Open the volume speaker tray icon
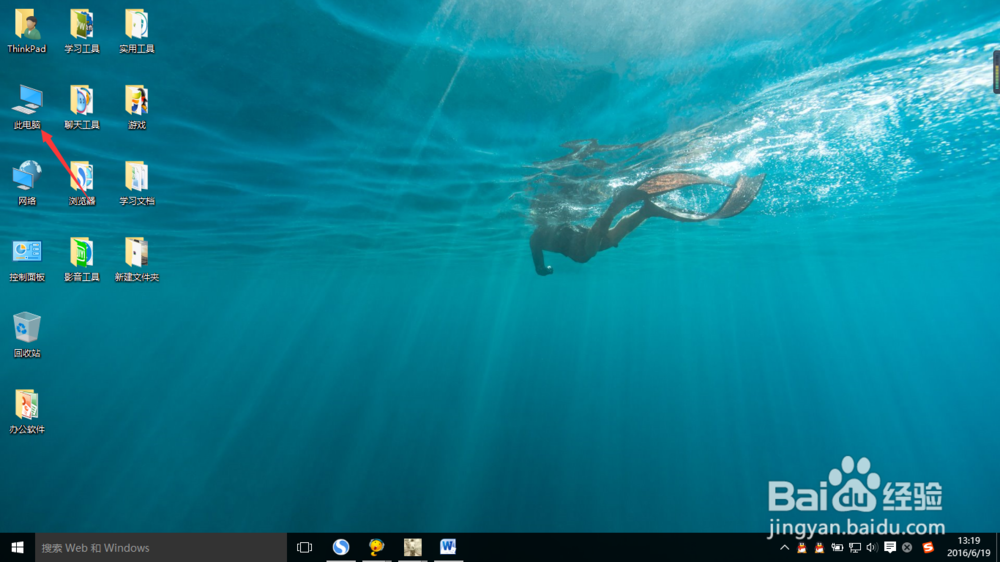The image size is (1000, 562). (872, 547)
